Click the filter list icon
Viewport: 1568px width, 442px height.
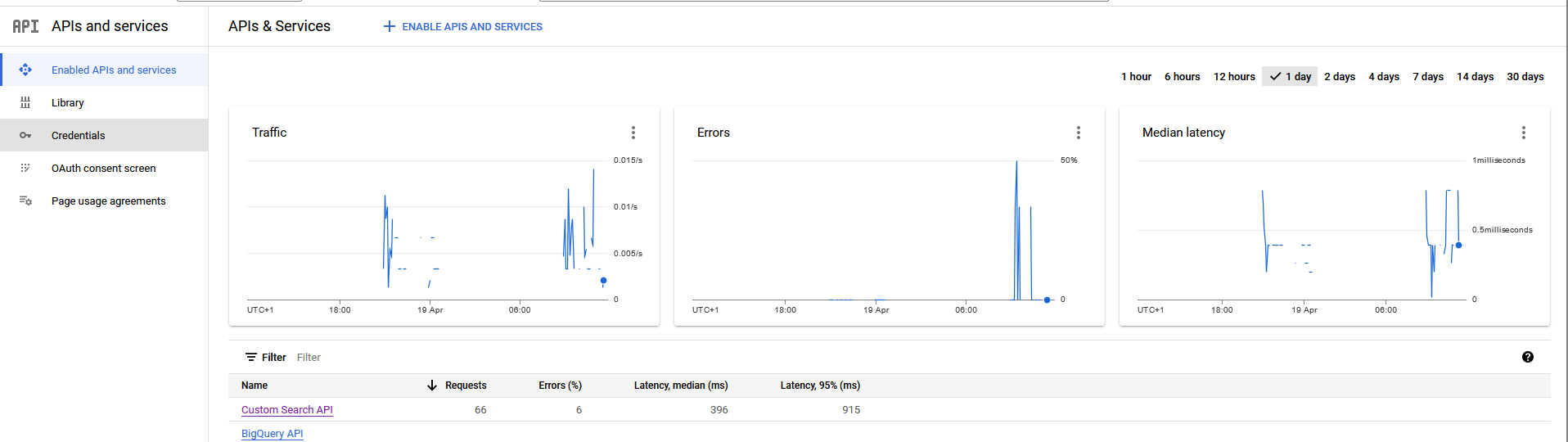tap(251, 357)
